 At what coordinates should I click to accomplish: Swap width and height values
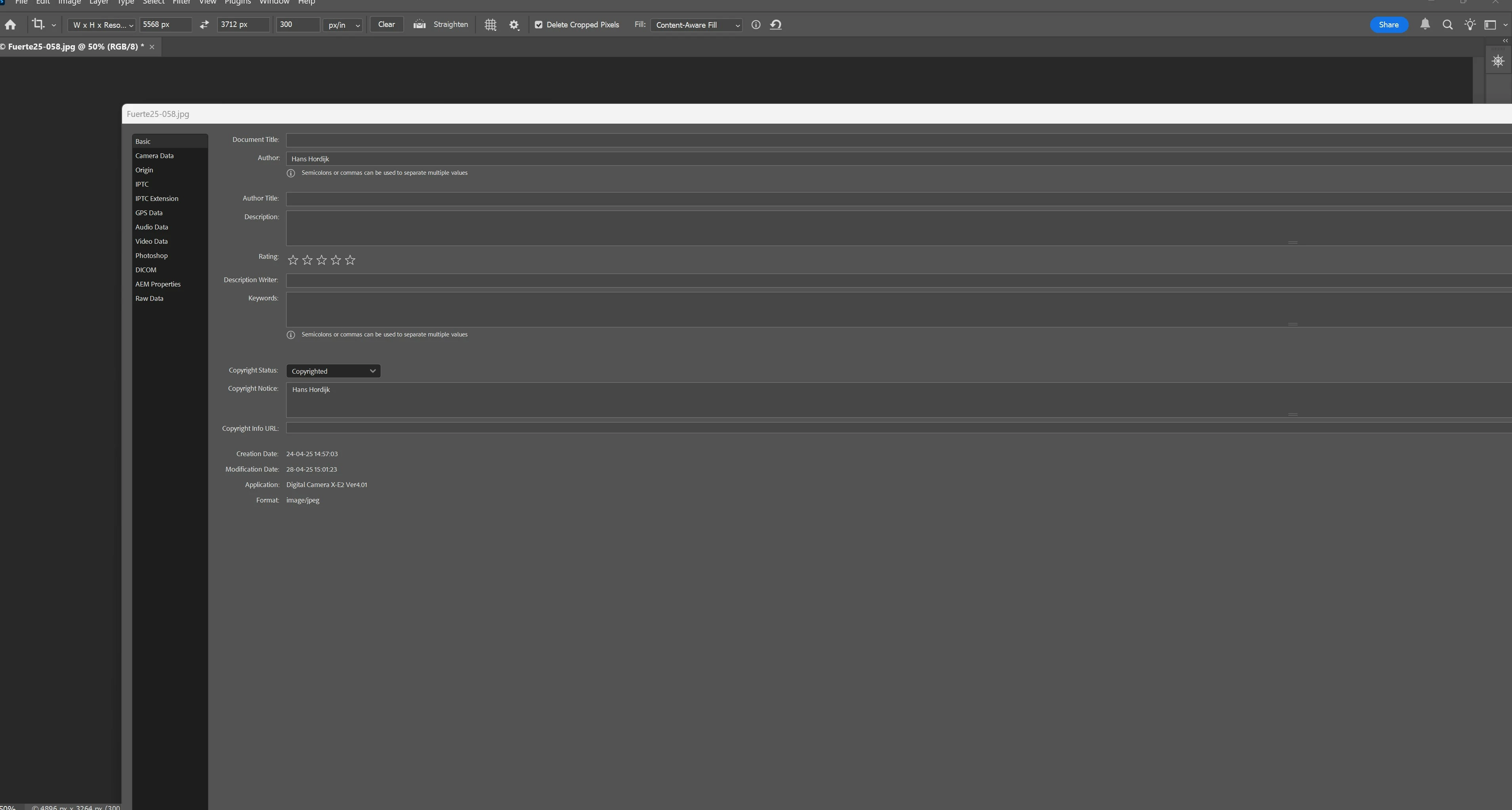[204, 25]
